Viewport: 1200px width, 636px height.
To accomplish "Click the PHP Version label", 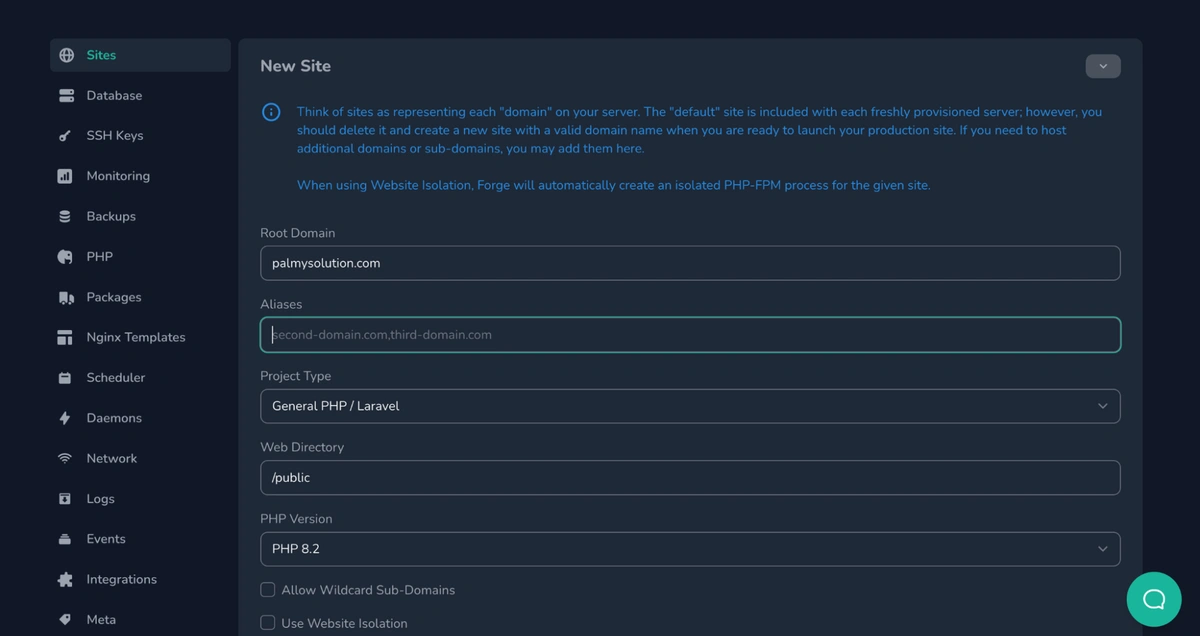I will click(x=296, y=519).
